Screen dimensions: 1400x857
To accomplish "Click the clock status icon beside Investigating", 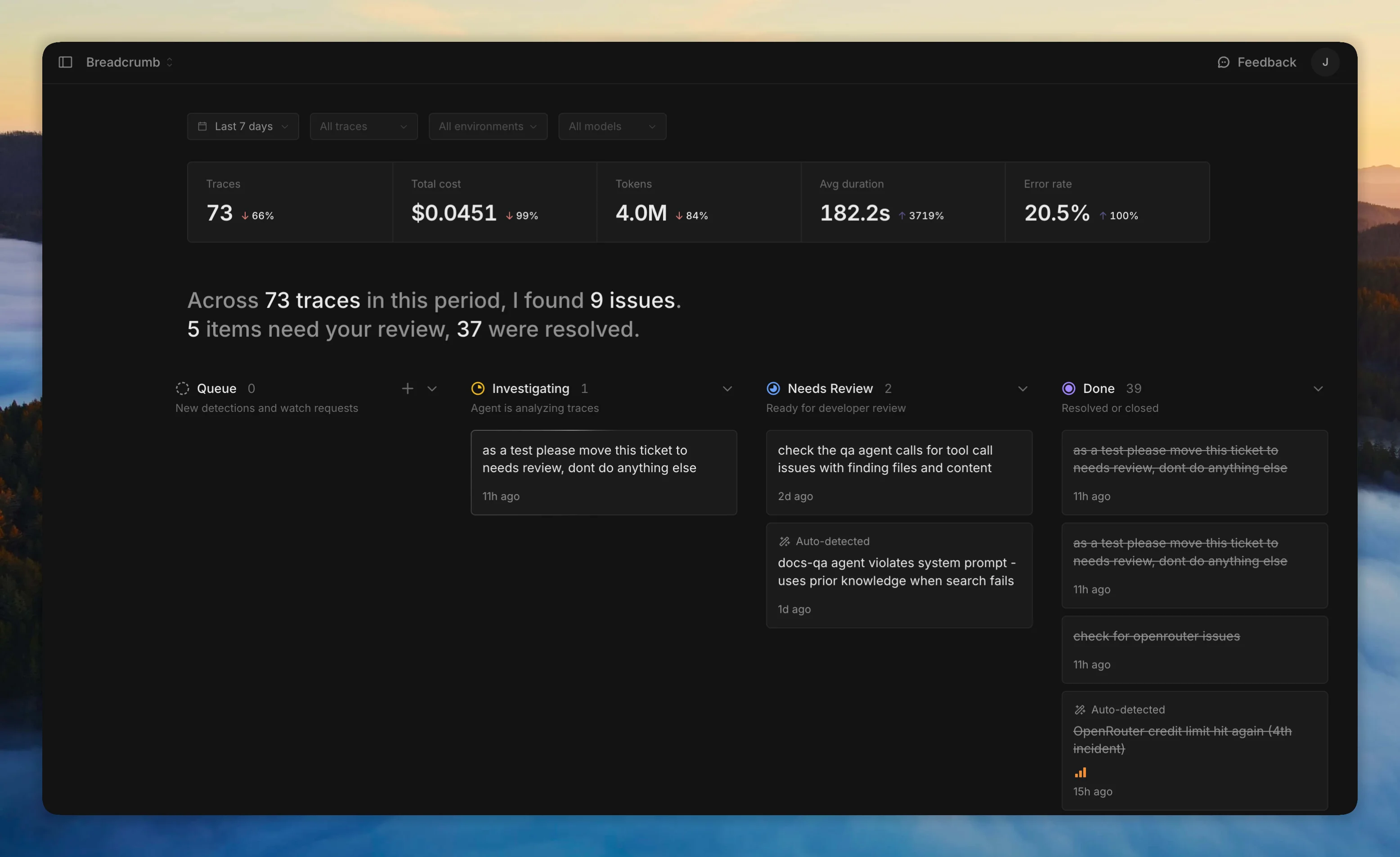I will [x=478, y=388].
